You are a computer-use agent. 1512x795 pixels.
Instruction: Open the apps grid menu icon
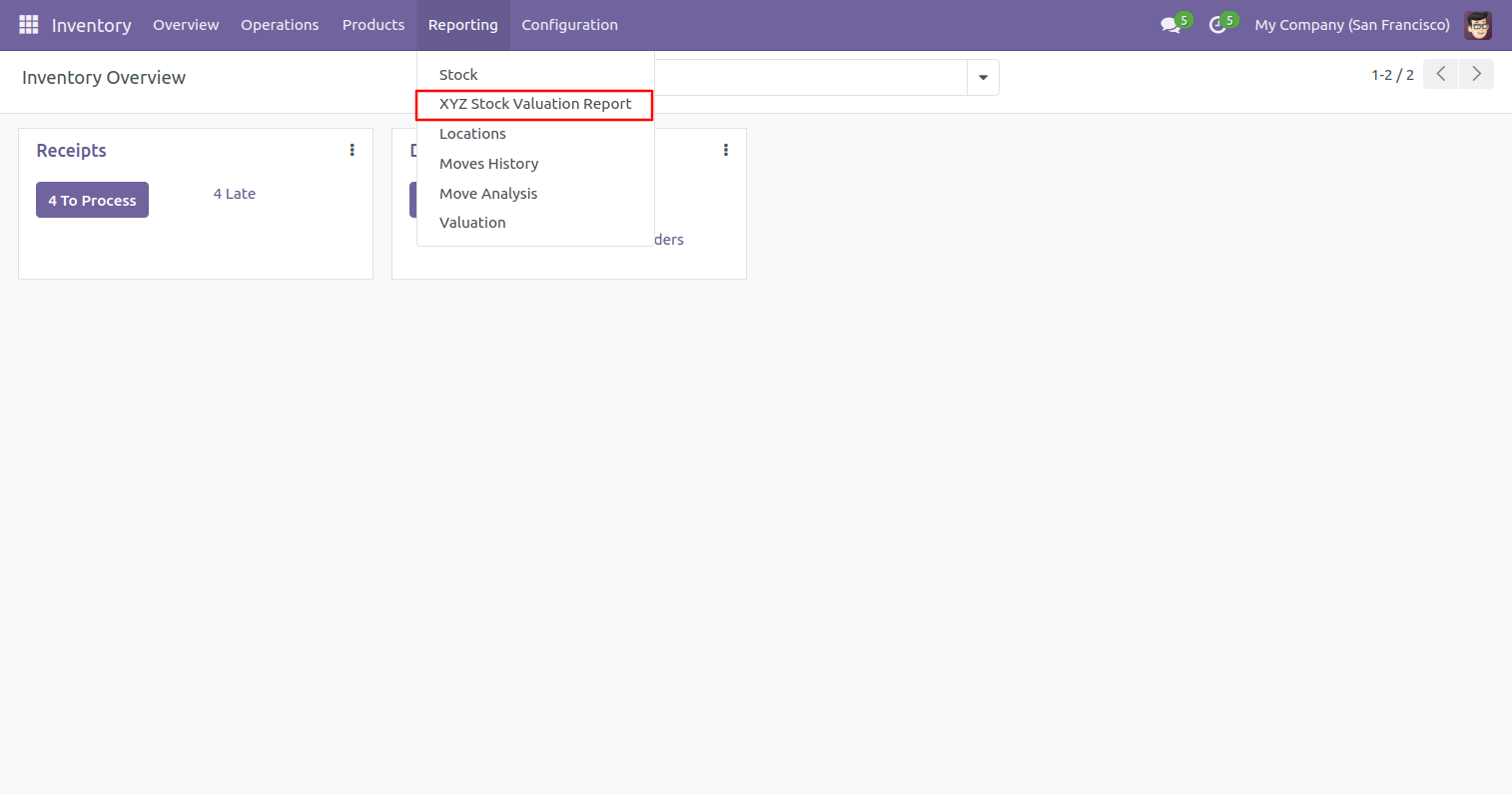coord(28,25)
